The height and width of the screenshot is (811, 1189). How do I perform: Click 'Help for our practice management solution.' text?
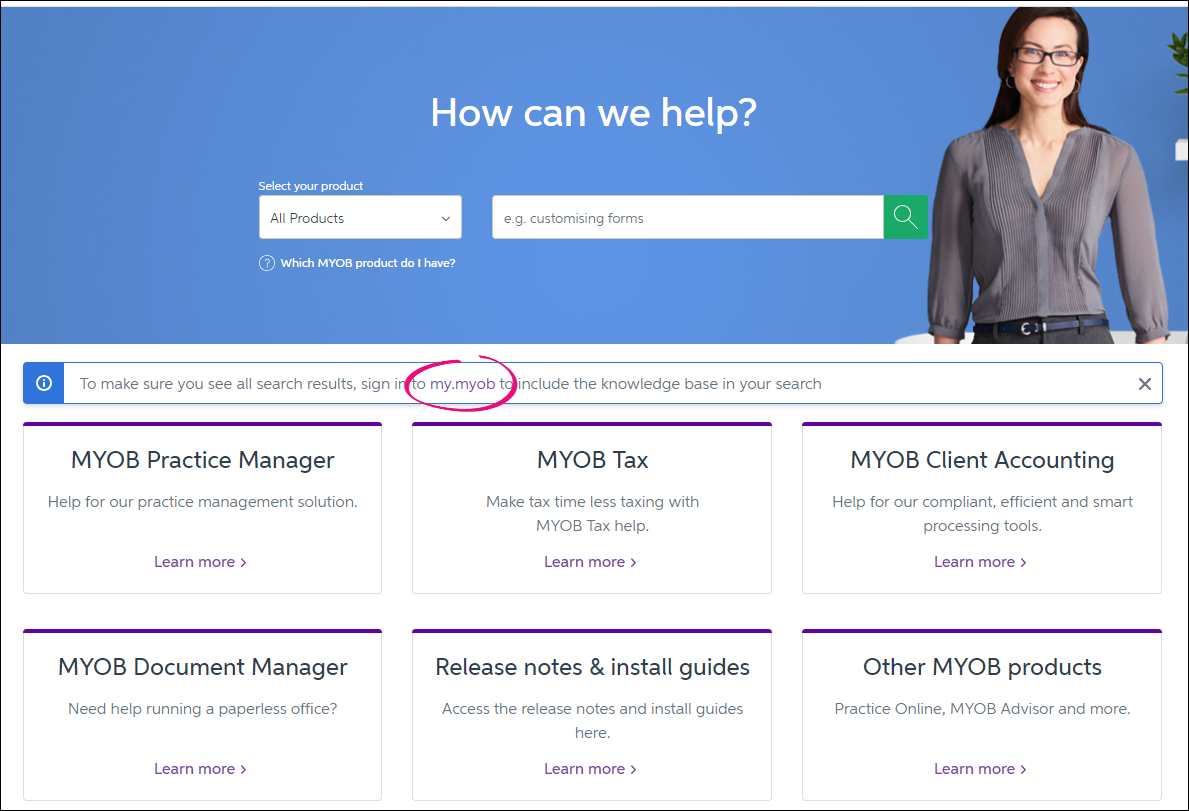[202, 502]
